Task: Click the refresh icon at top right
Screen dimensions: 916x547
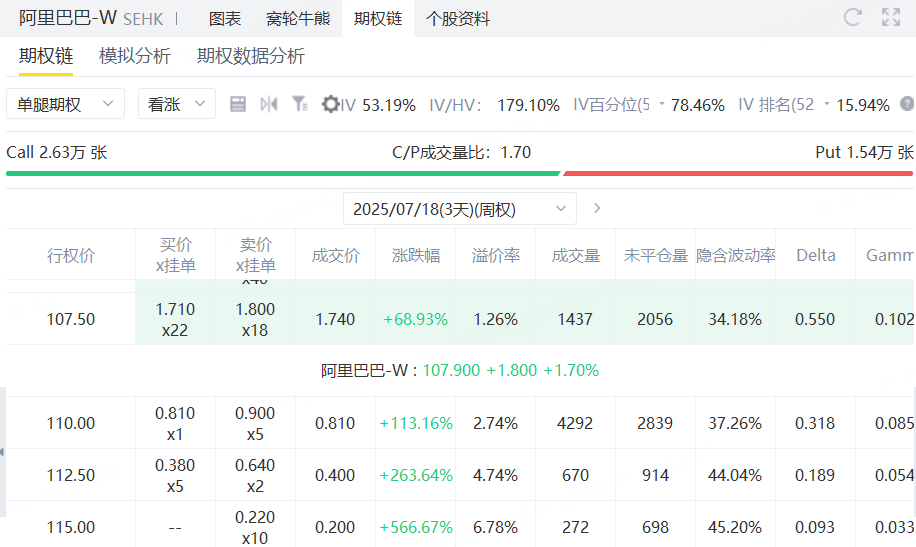Action: pos(853,17)
